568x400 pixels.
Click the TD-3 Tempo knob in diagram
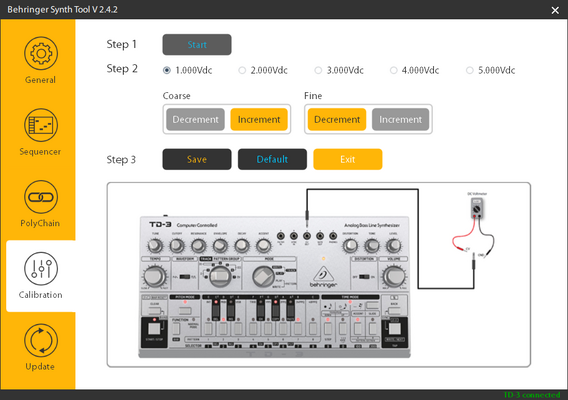[x=155, y=276]
